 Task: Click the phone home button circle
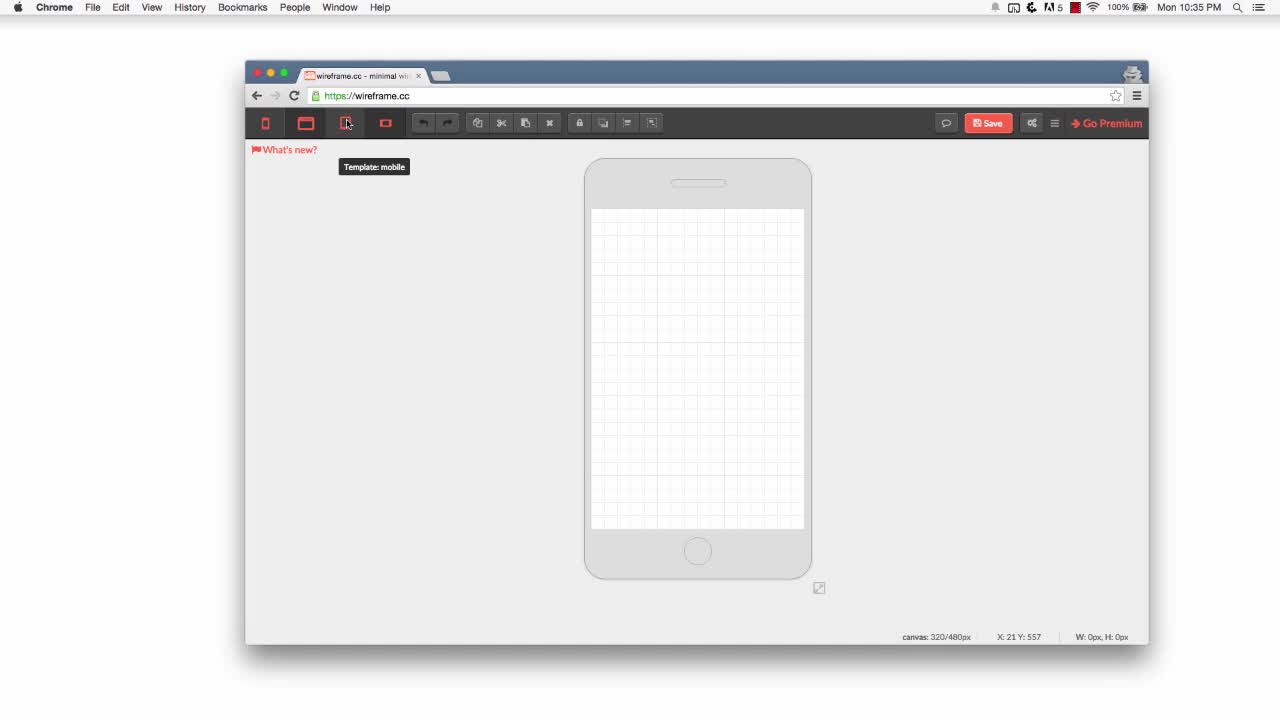point(698,551)
